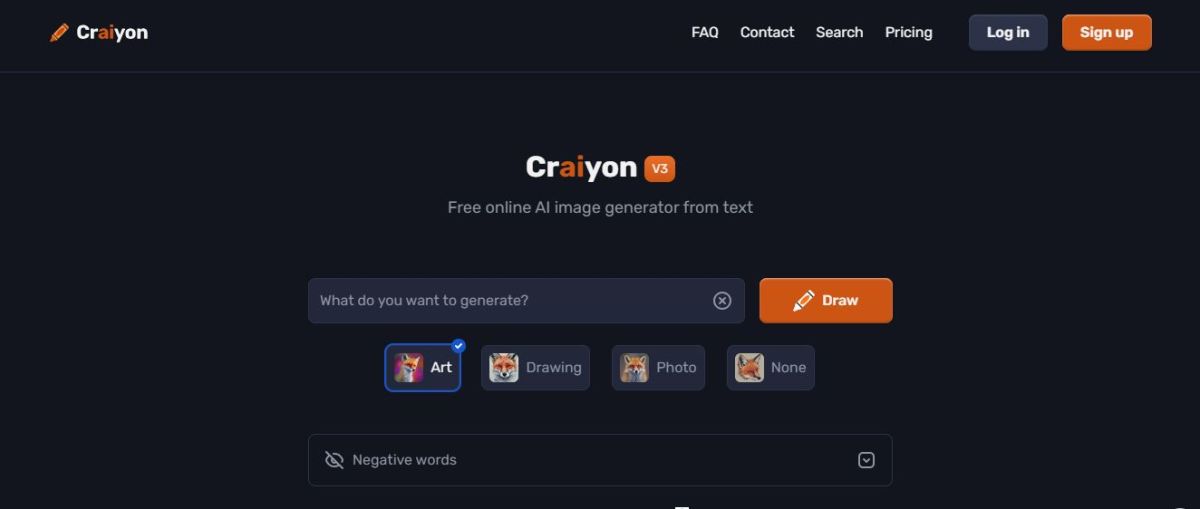Click the crossed-eye Negative words icon
1200x509 pixels.
334,460
